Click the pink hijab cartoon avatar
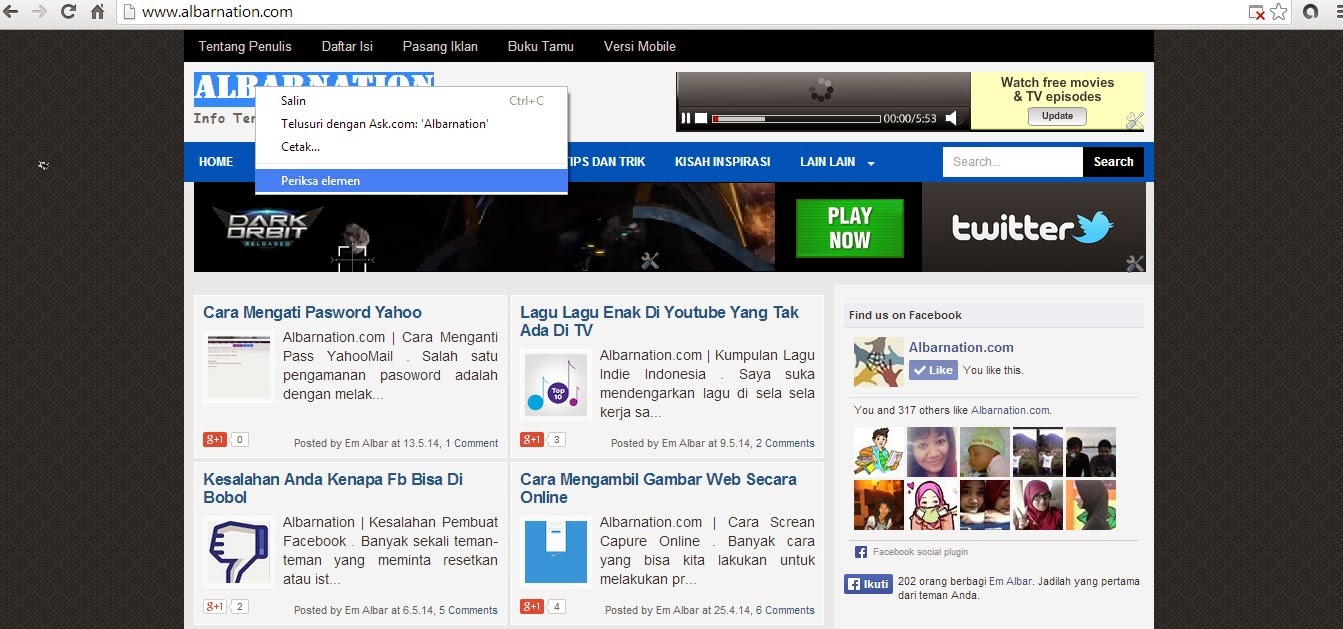 (932, 505)
